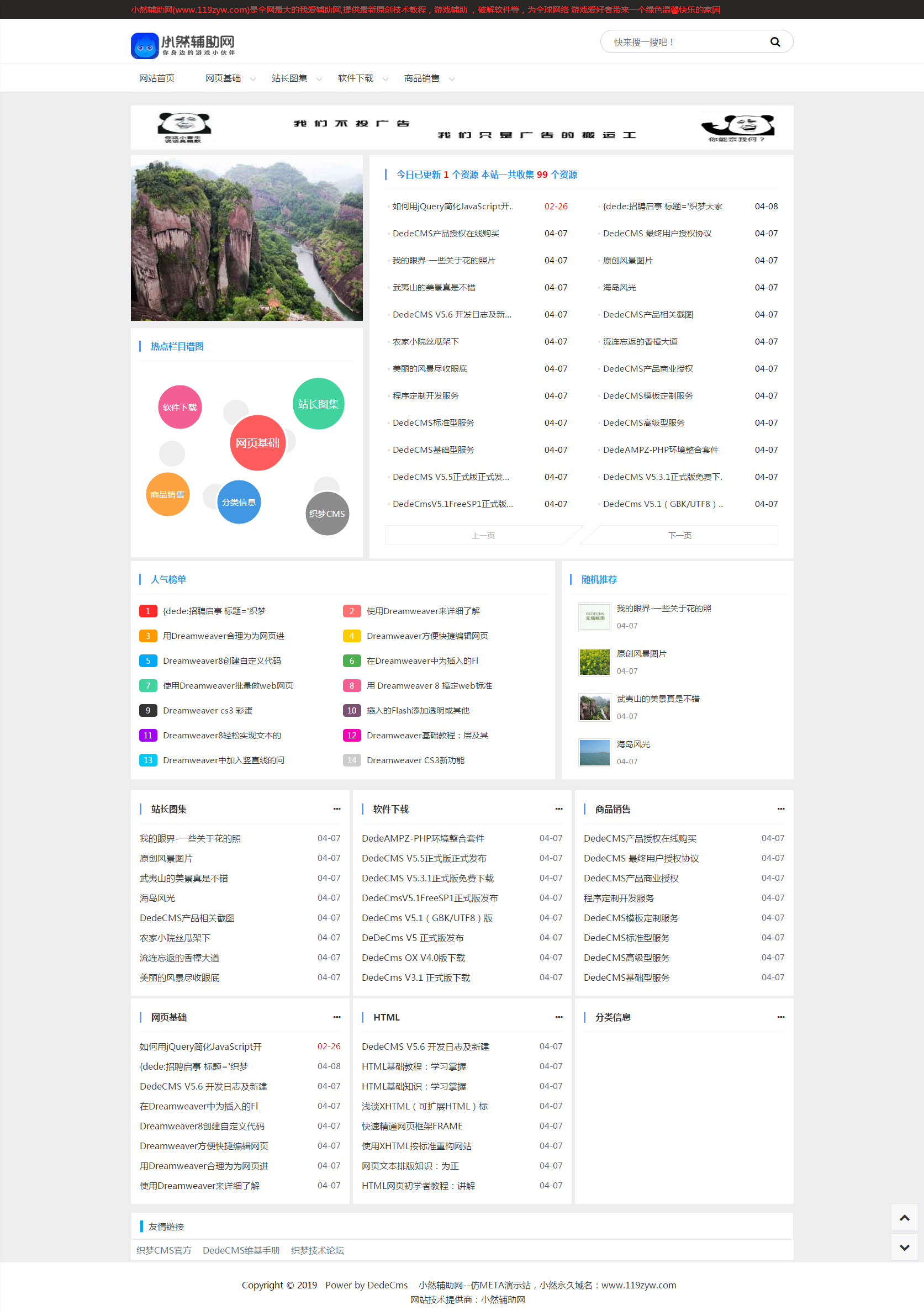Open DedeCMS高级型服务 in 商品销售 list
Image resolution: width=924 pixels, height=1316 pixels.
pos(626,957)
